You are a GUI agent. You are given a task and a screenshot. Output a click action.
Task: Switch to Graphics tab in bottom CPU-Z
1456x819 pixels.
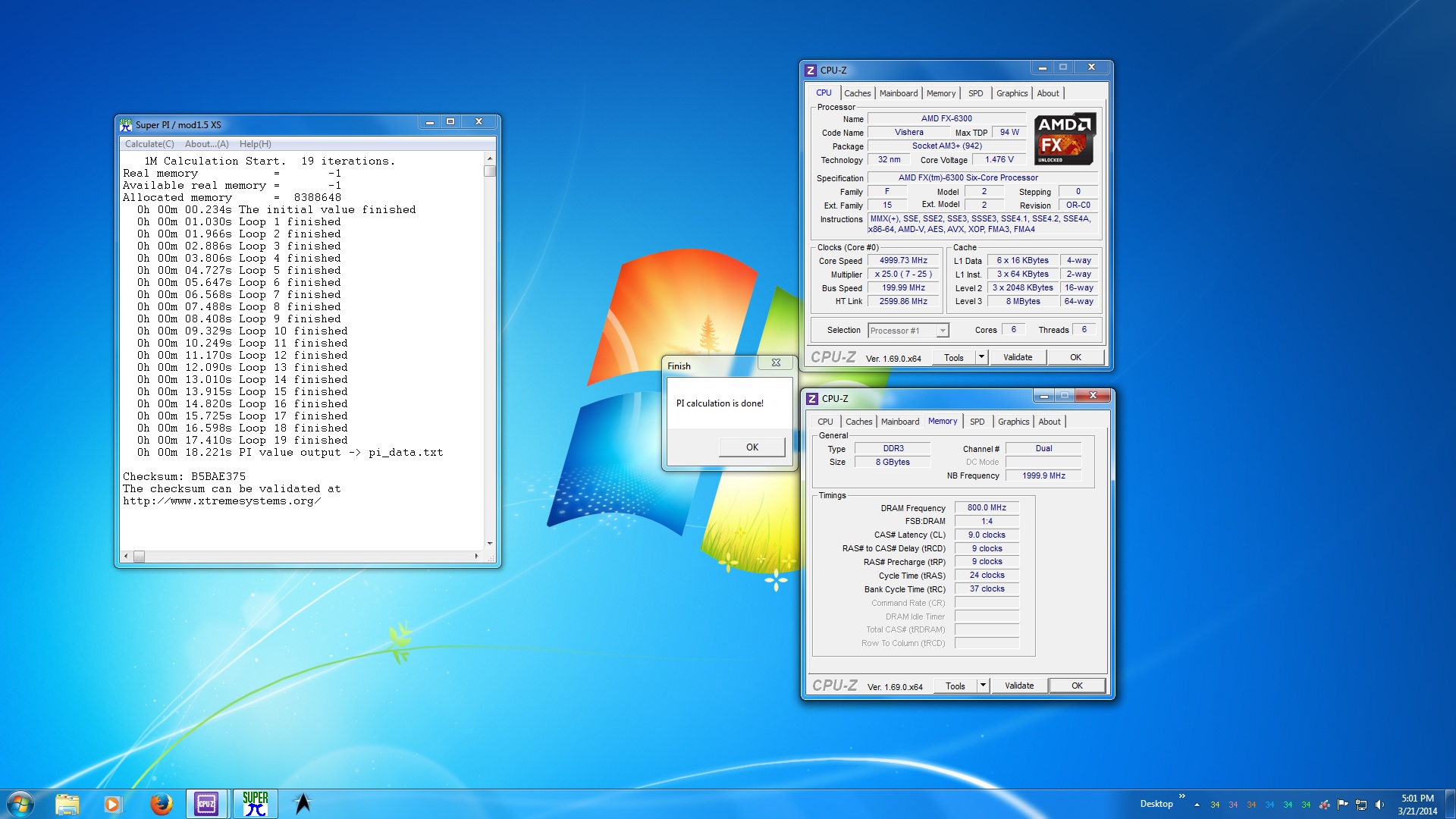1014,422
